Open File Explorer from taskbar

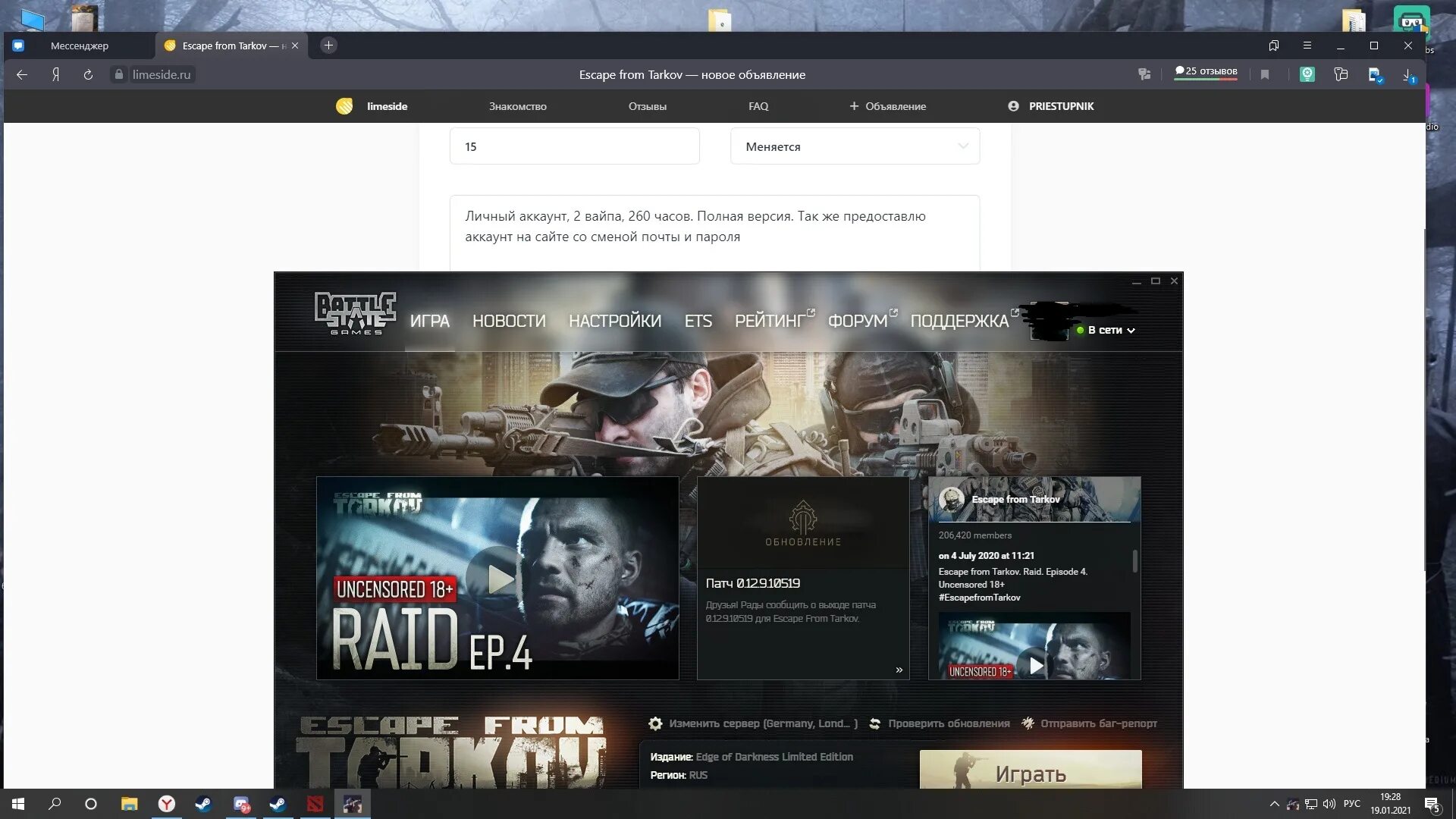coord(130,804)
